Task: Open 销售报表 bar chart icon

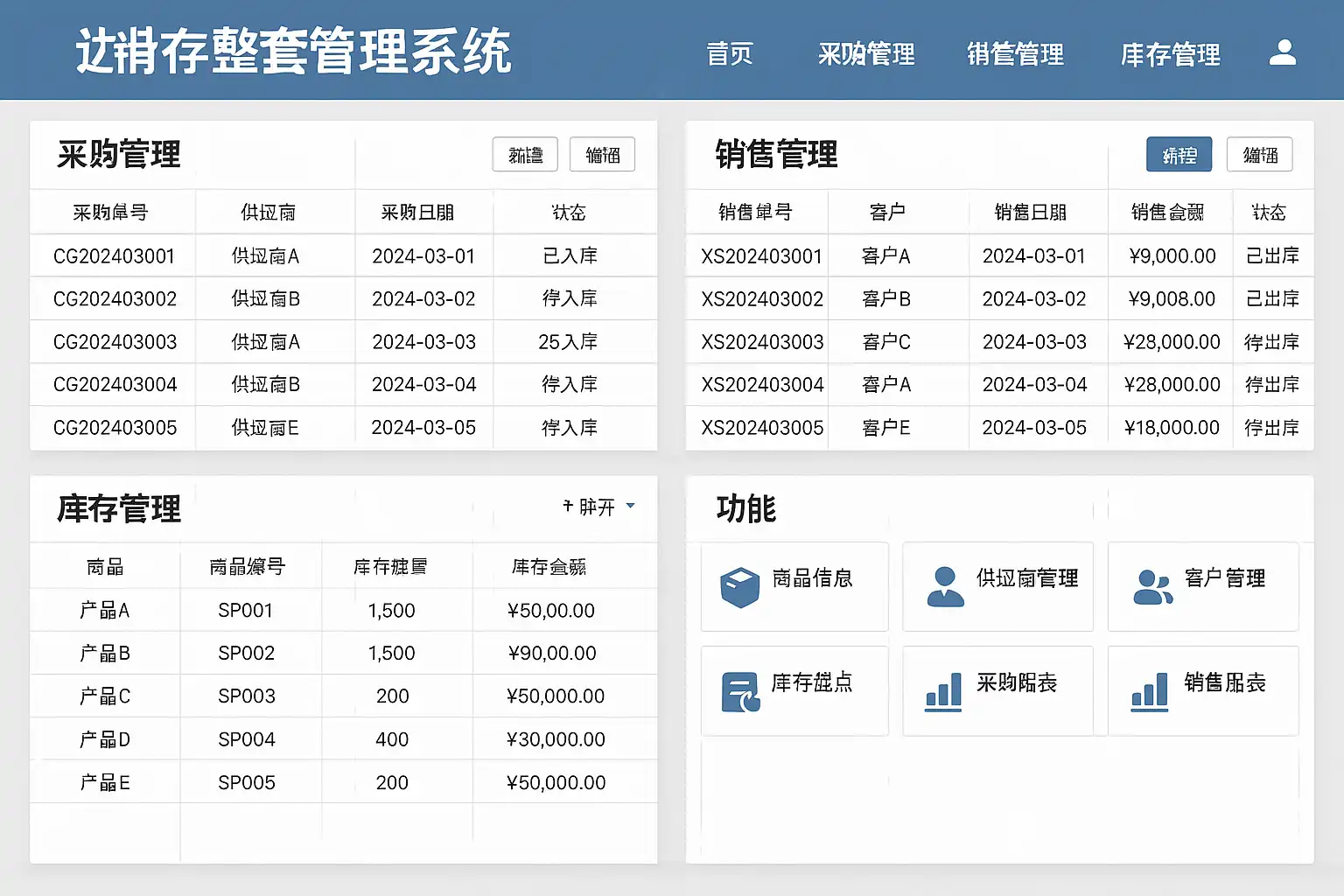Action: 1150,692
